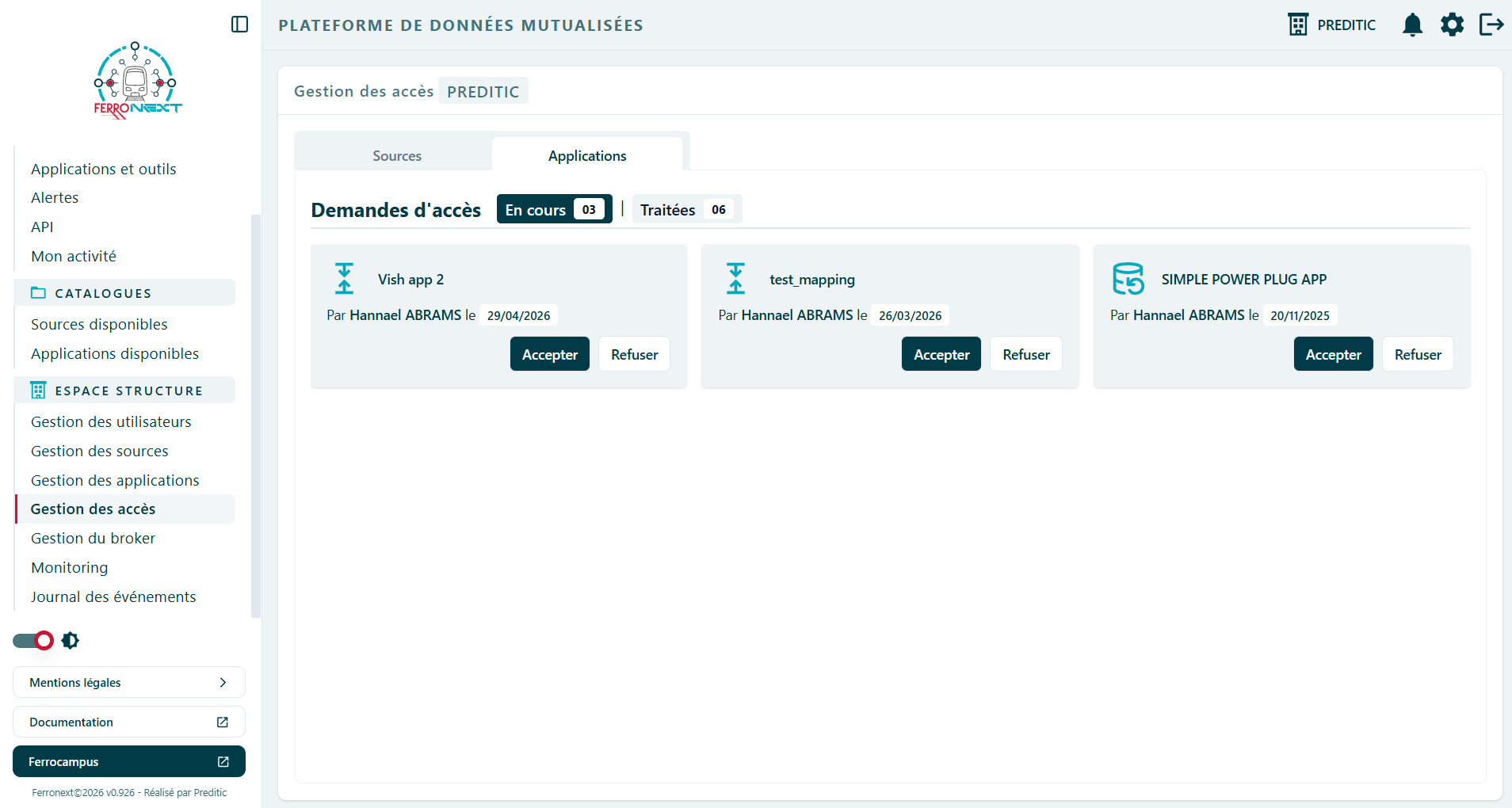Switch to the Sources tab
This screenshot has height=808, width=1512.
397,155
